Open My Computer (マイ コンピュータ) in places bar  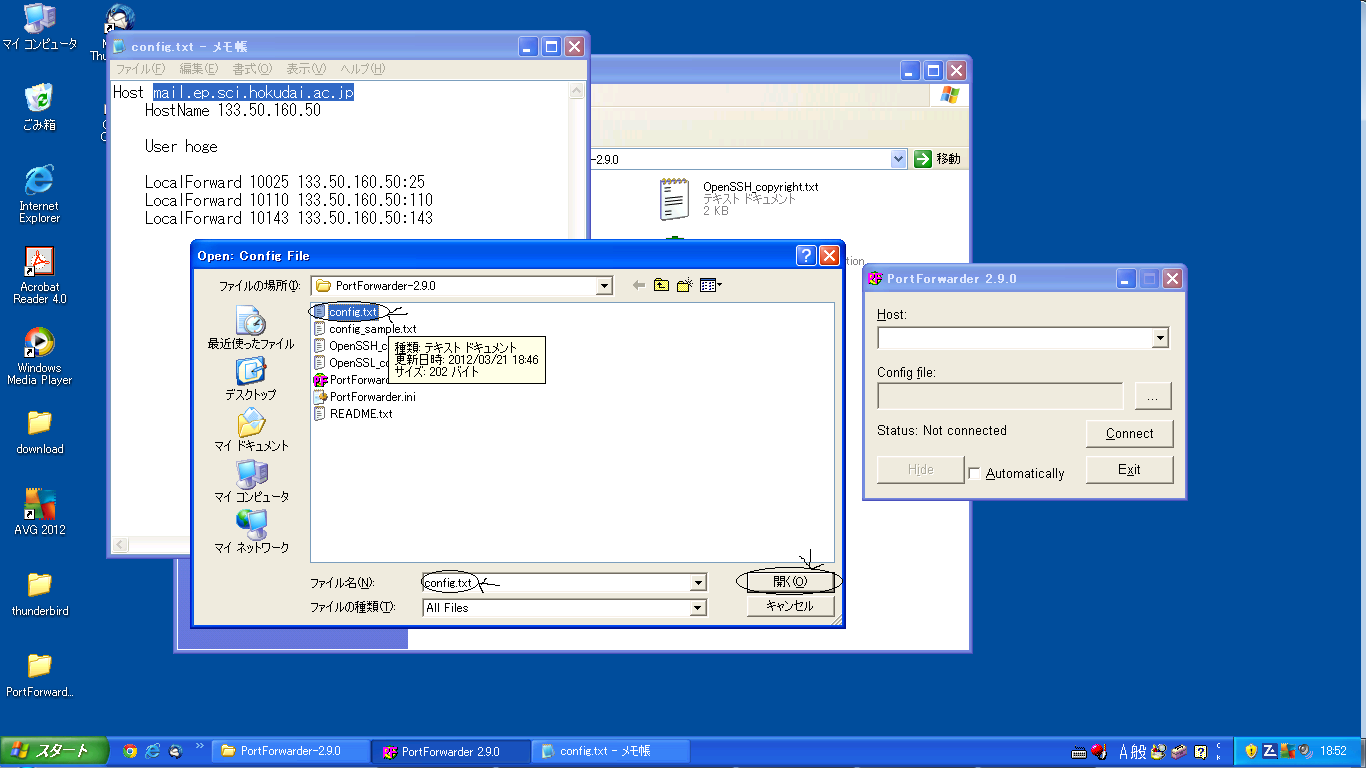[250, 481]
